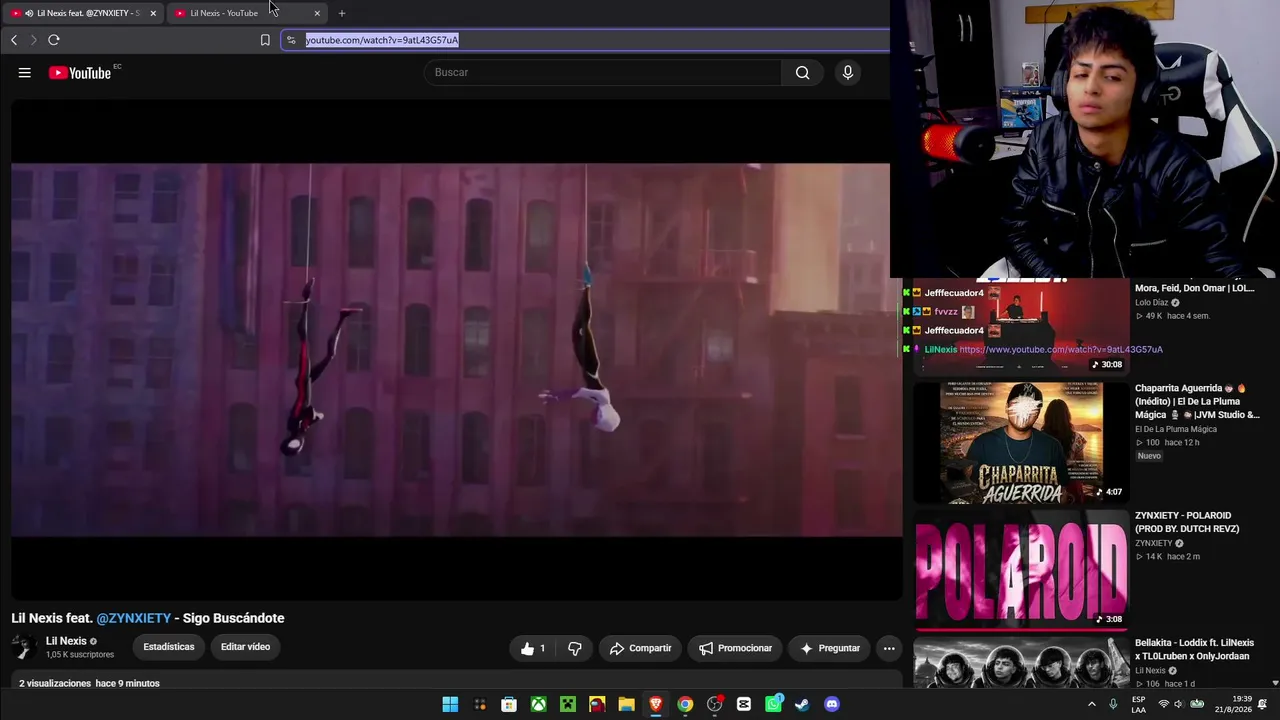Launch Minecraft from the taskbar
The width and height of the screenshot is (1280, 720).
568,704
